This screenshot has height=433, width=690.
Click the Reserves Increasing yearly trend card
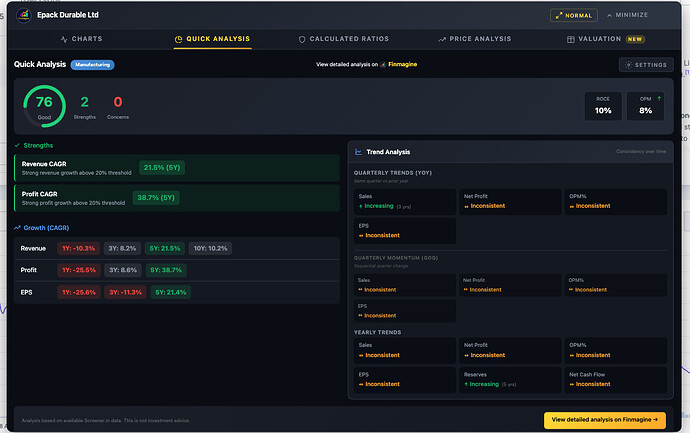point(509,379)
